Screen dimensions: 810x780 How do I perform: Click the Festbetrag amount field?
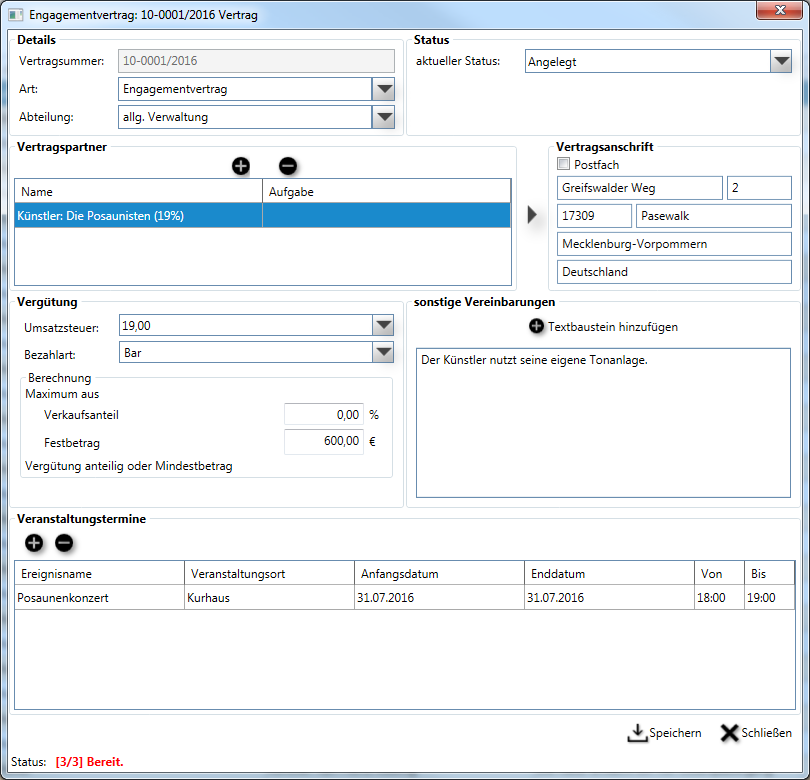[x=324, y=442]
